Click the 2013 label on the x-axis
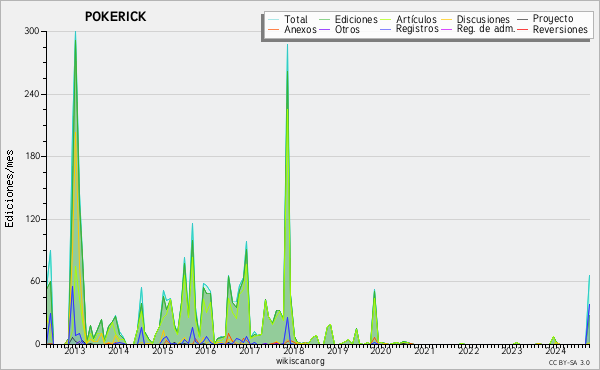This screenshot has height=370, width=600. point(75,350)
